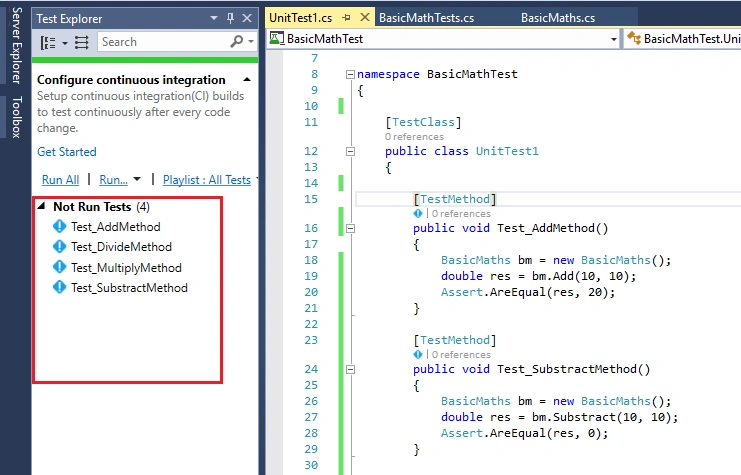Click the Test Explorer group-by hierarchy icon
Screen dimensions: 741x475
coord(48,43)
